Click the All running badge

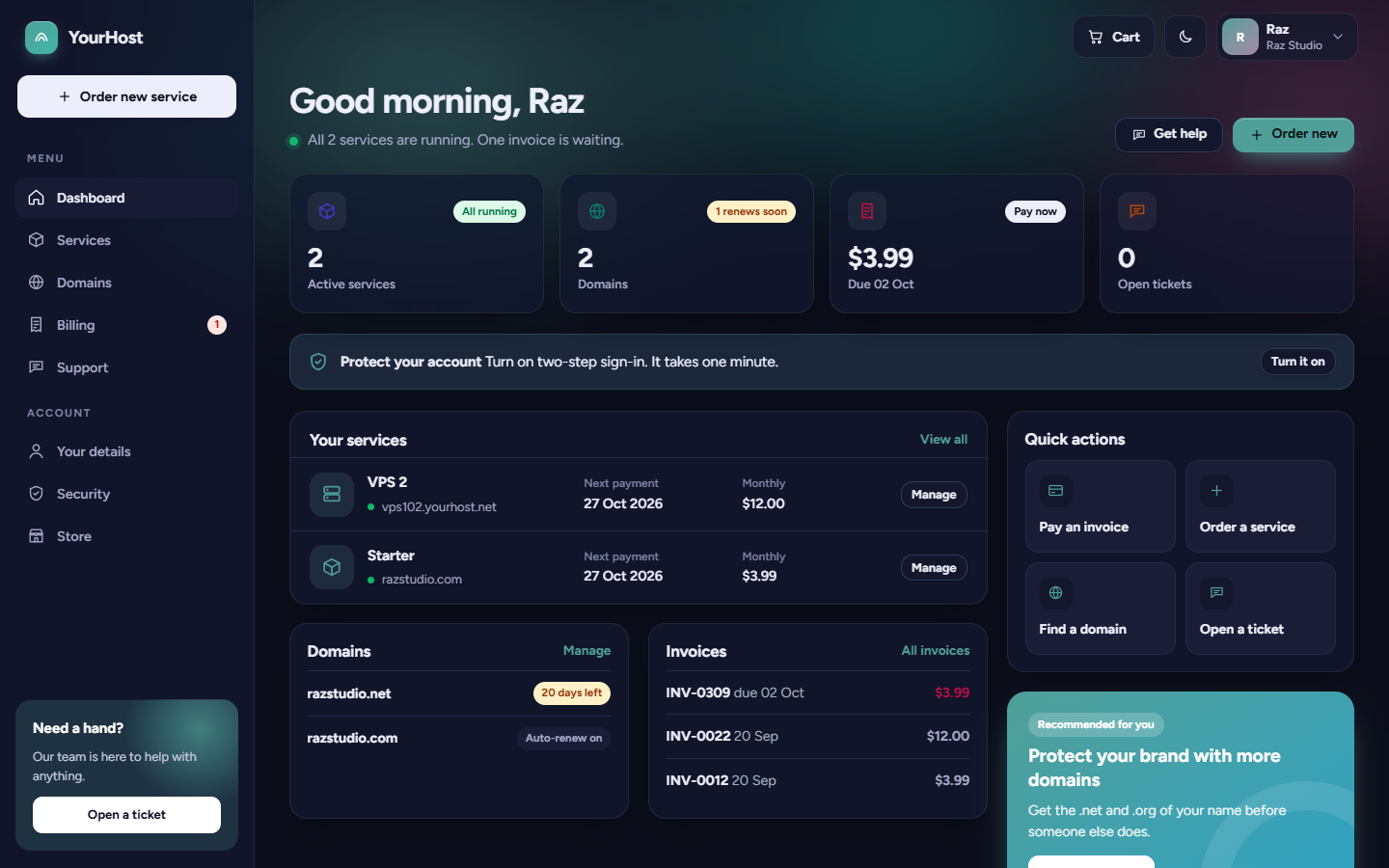489,211
